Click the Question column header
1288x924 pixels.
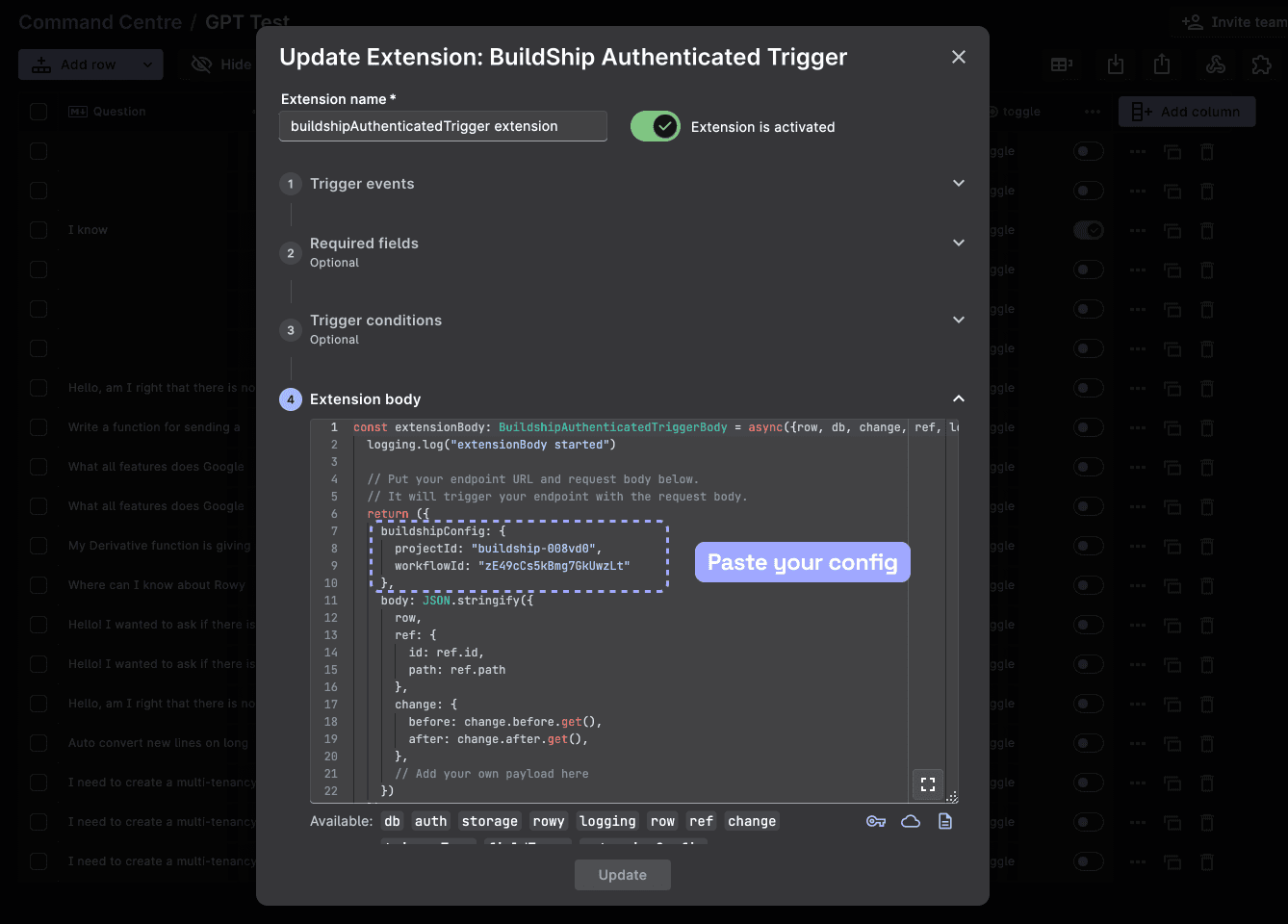coord(119,112)
